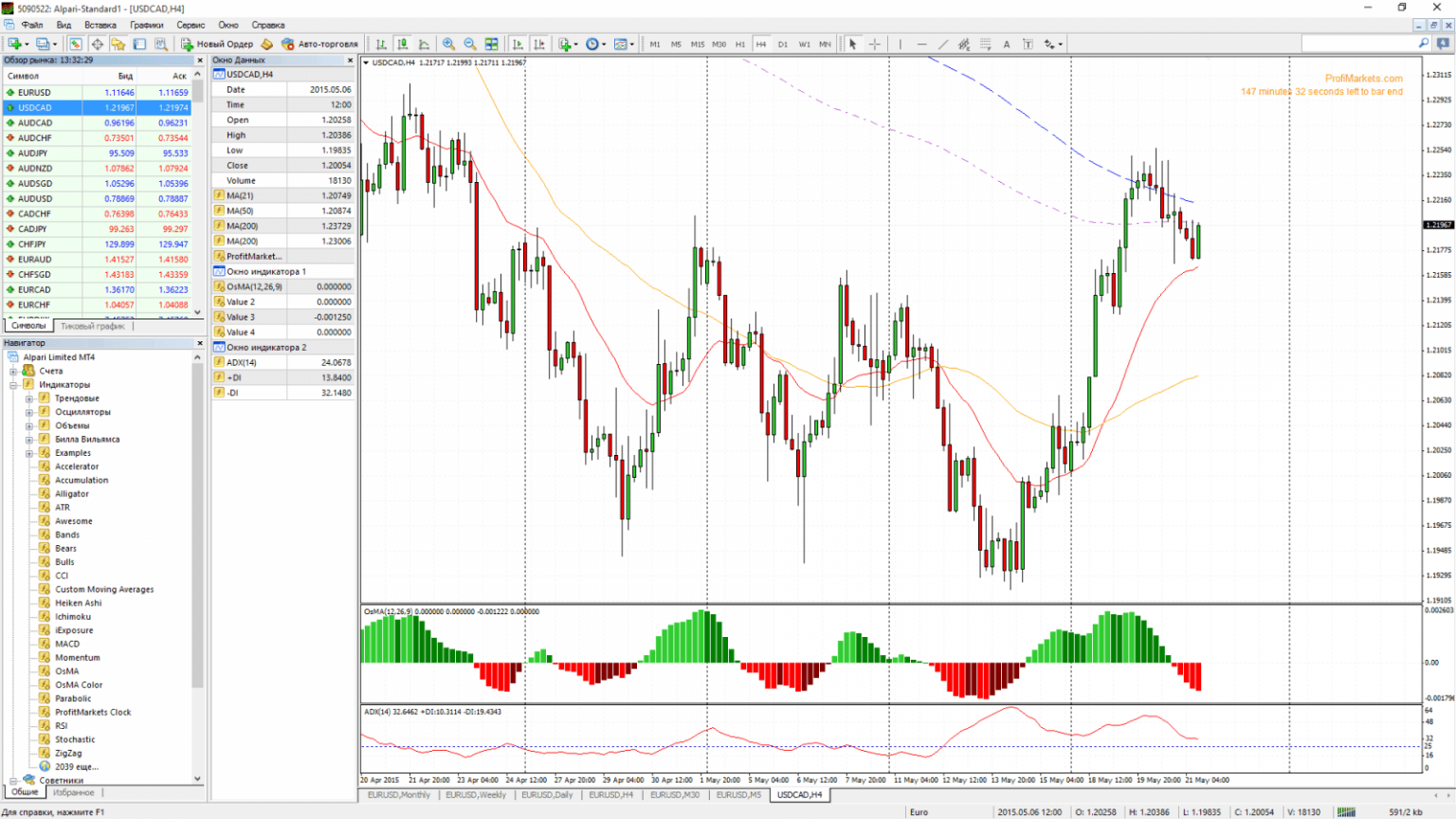Tile windows using the grid icon
Image resolution: width=1456 pixels, height=819 pixels.
click(491, 44)
